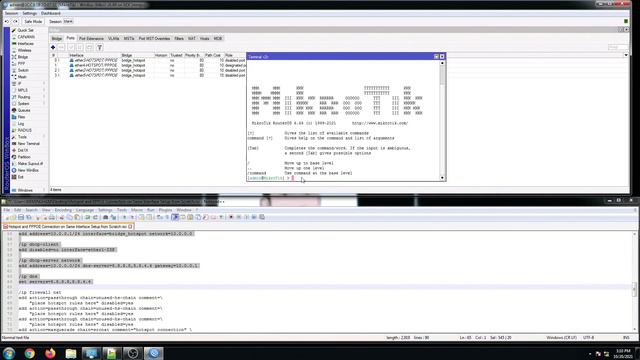Open Files in WinBox sidebar
Viewport: 640px width, 360px height.
[21, 117]
